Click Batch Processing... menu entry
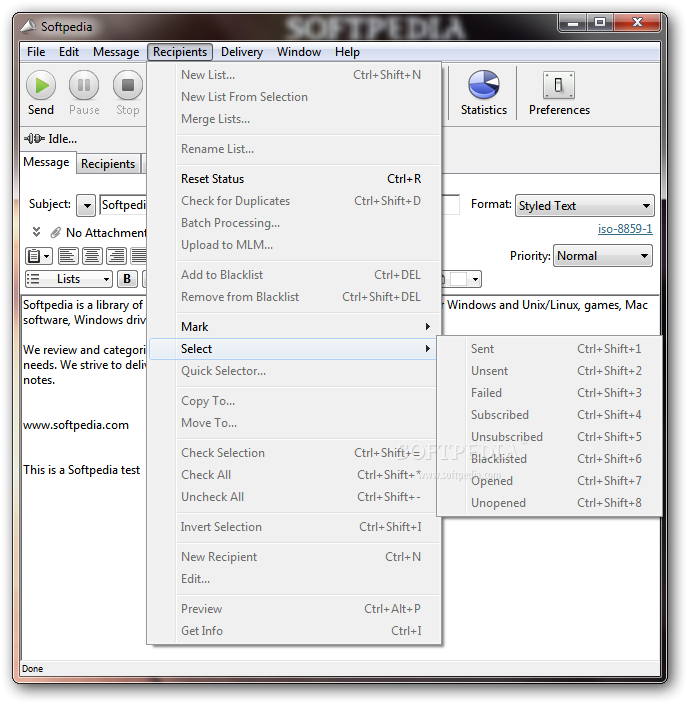 coord(295,223)
